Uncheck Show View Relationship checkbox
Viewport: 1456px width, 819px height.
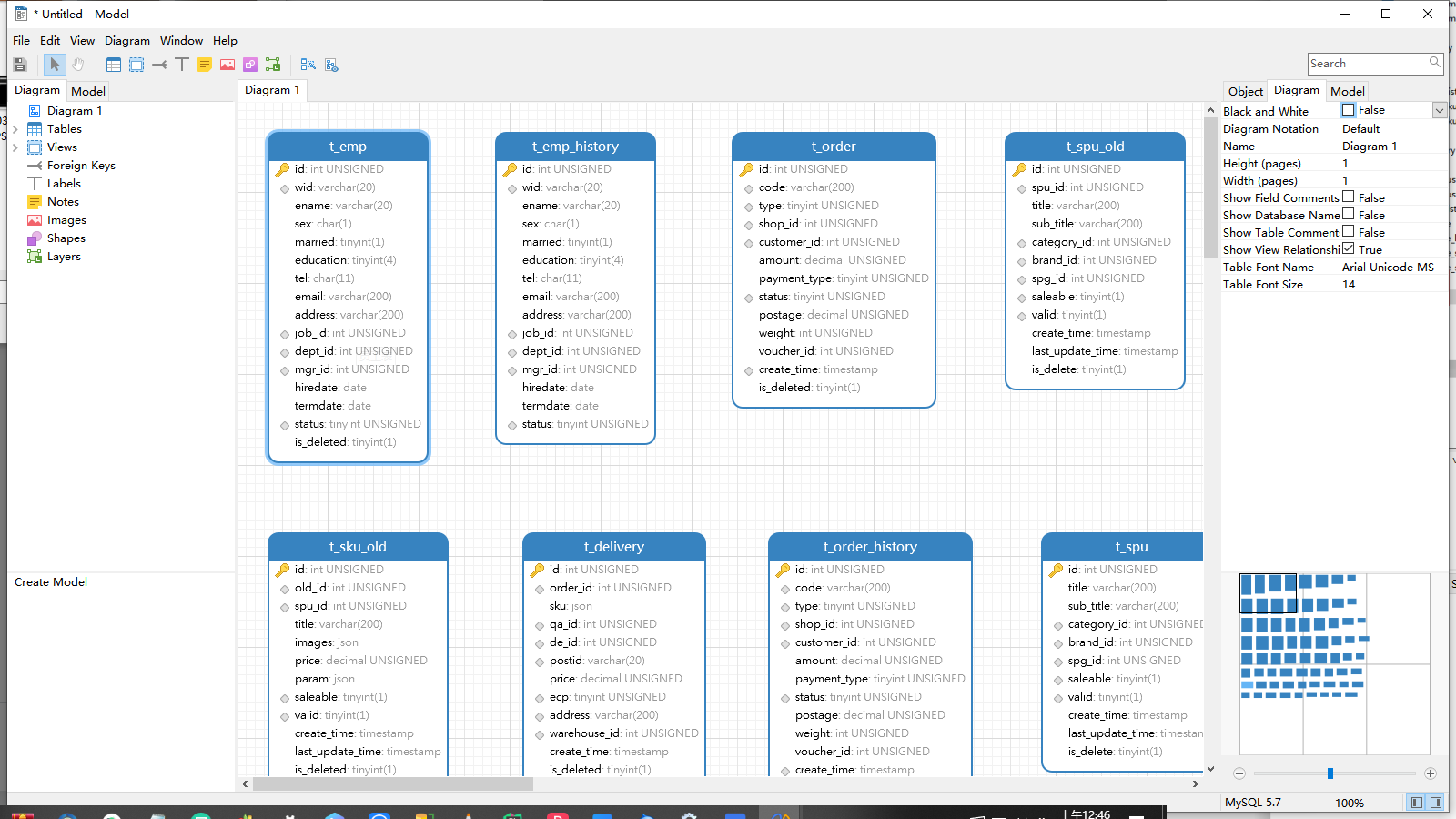[1349, 249]
